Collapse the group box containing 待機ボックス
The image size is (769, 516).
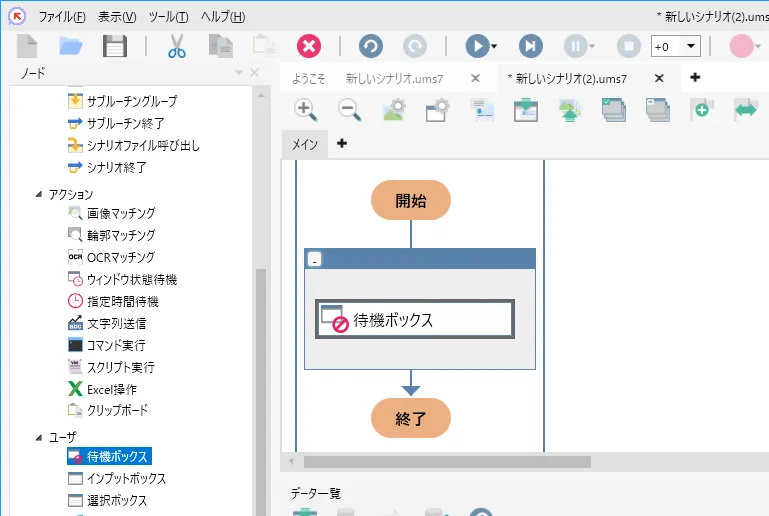314,259
